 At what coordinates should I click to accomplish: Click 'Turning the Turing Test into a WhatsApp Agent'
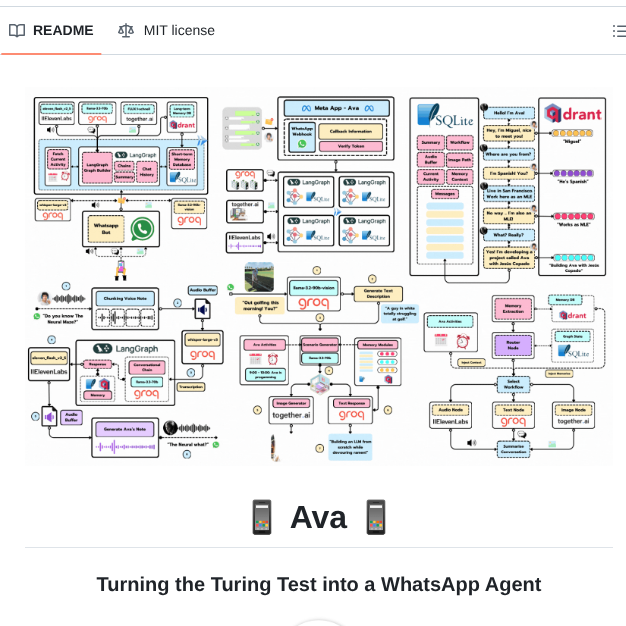(x=319, y=584)
